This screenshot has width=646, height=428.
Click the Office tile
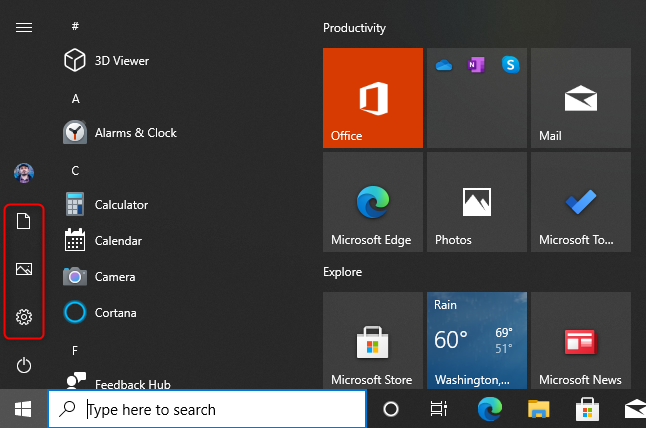(x=372, y=98)
